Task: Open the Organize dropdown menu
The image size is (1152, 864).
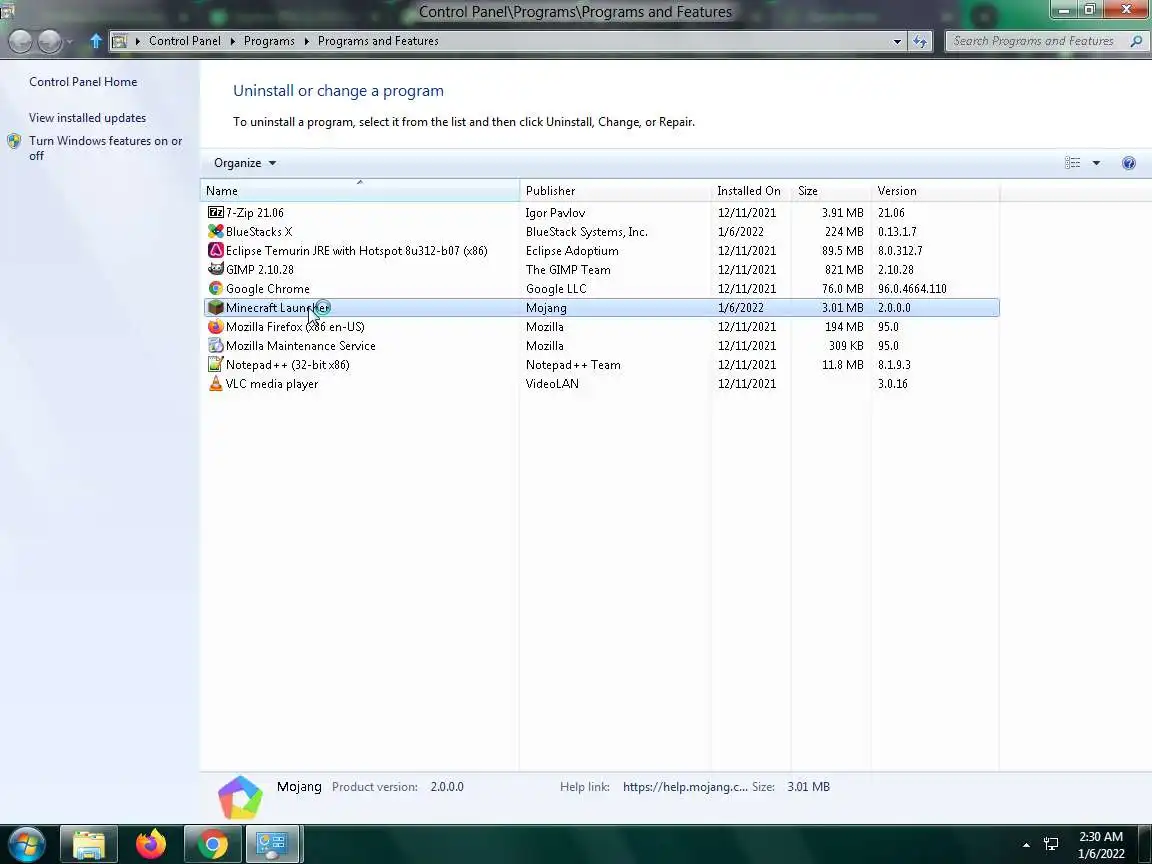Action: point(245,163)
